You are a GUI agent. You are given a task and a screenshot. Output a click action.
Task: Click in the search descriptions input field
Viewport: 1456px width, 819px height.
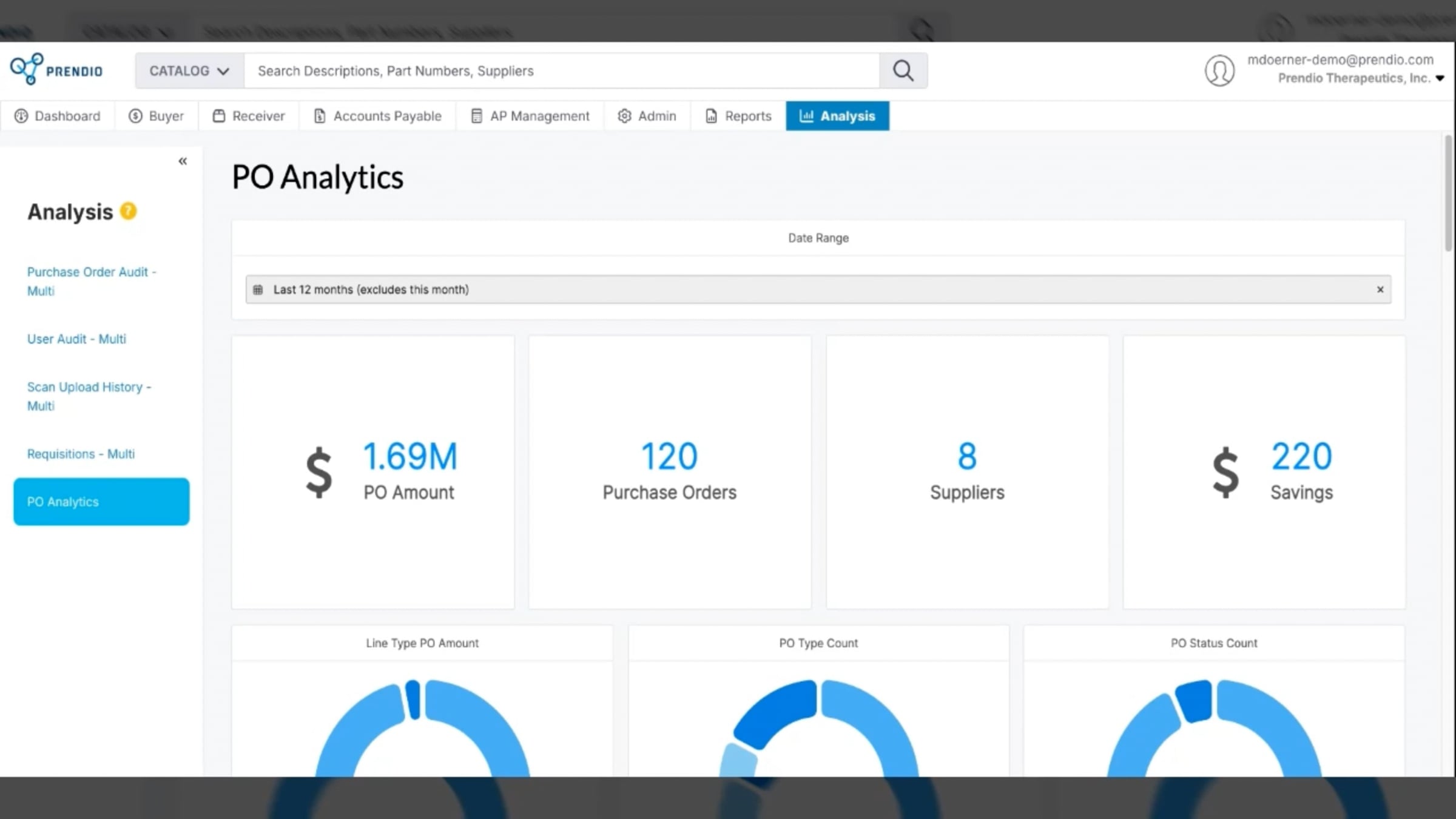tap(562, 71)
